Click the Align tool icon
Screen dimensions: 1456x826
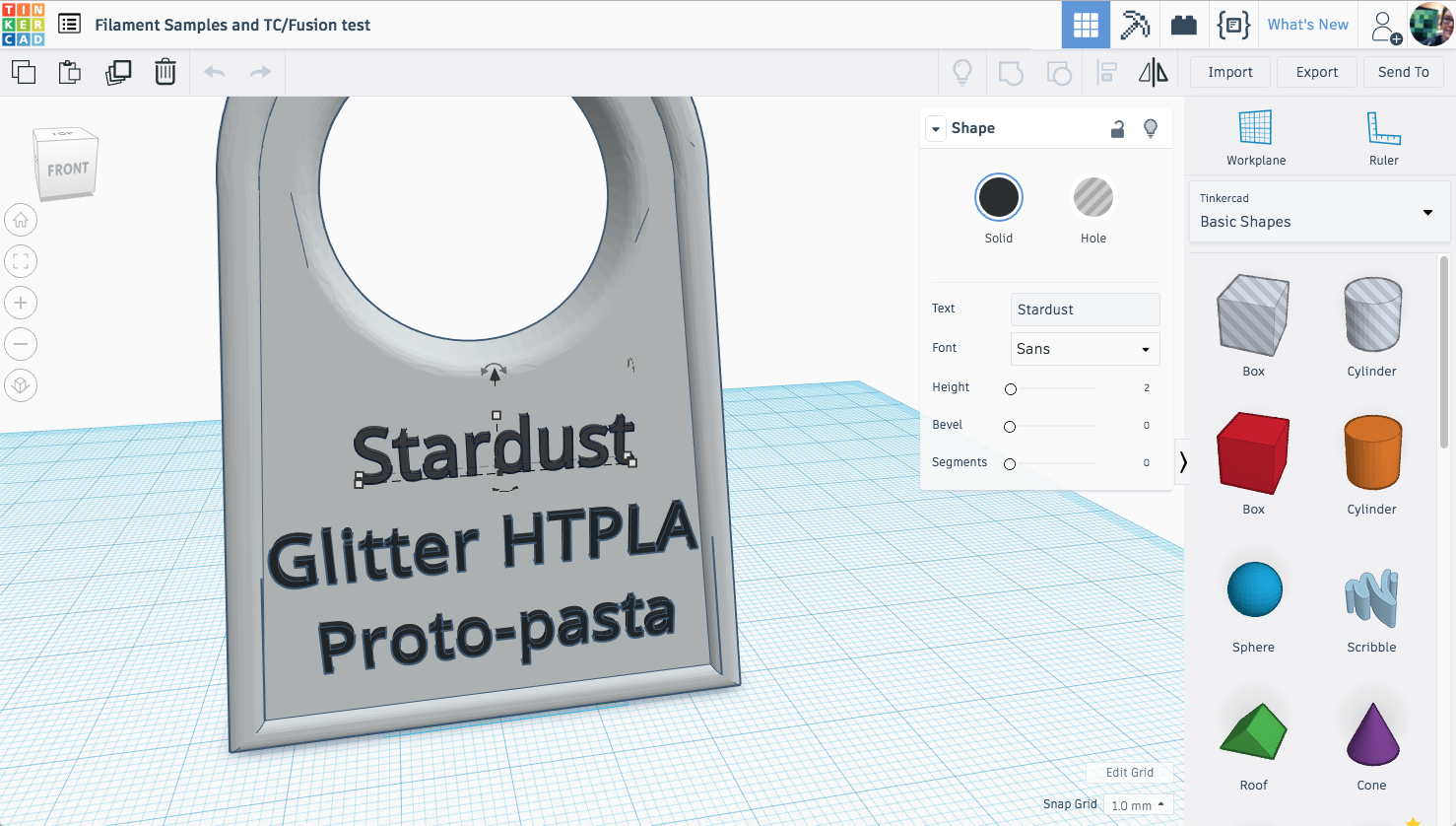(1107, 72)
